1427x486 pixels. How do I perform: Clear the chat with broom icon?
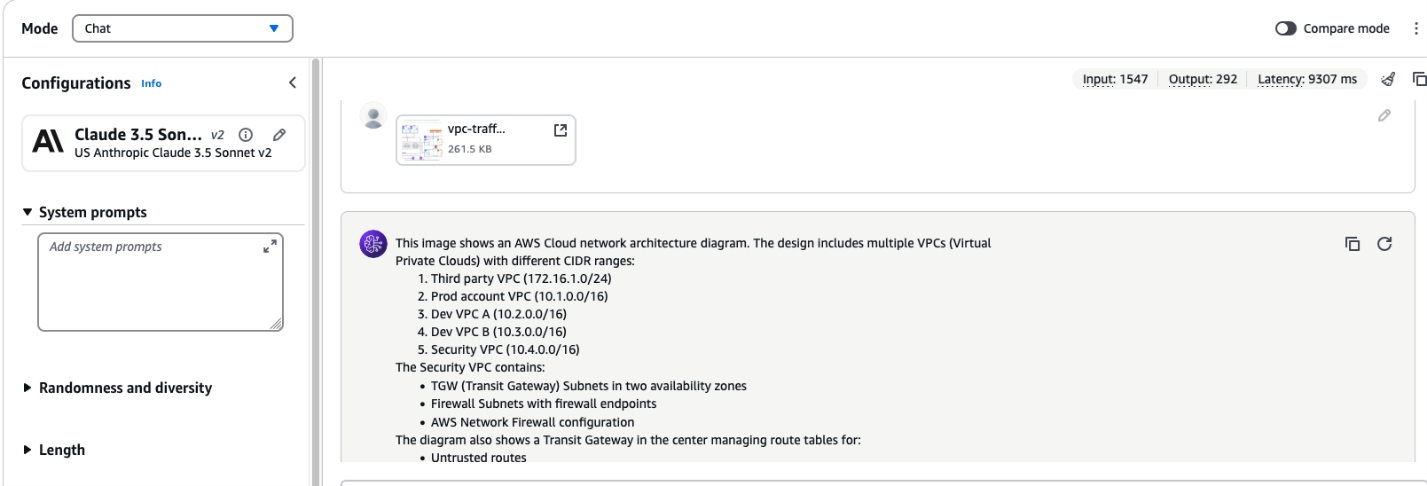point(1387,79)
